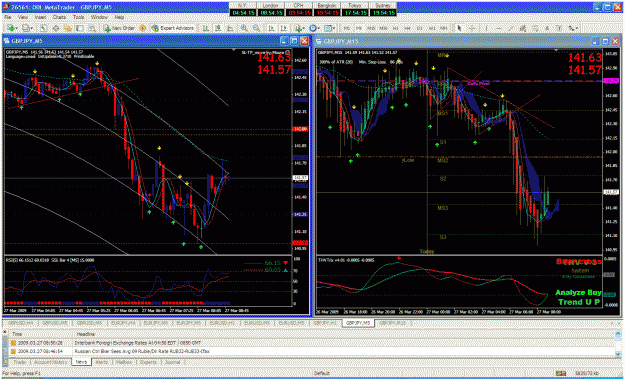
Task: Open the Account History tab
Action: click(x=50, y=362)
